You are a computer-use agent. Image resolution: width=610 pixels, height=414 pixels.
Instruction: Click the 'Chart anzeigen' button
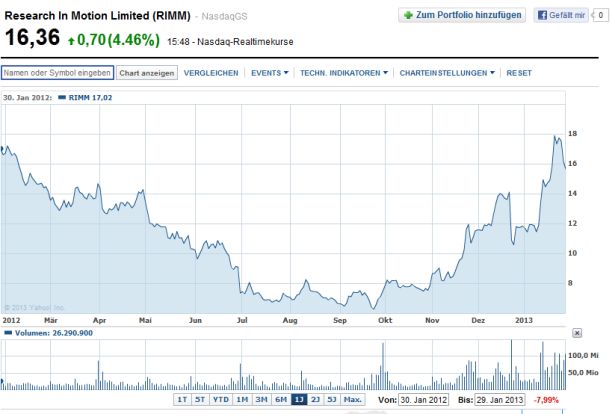pyautogui.click(x=147, y=73)
